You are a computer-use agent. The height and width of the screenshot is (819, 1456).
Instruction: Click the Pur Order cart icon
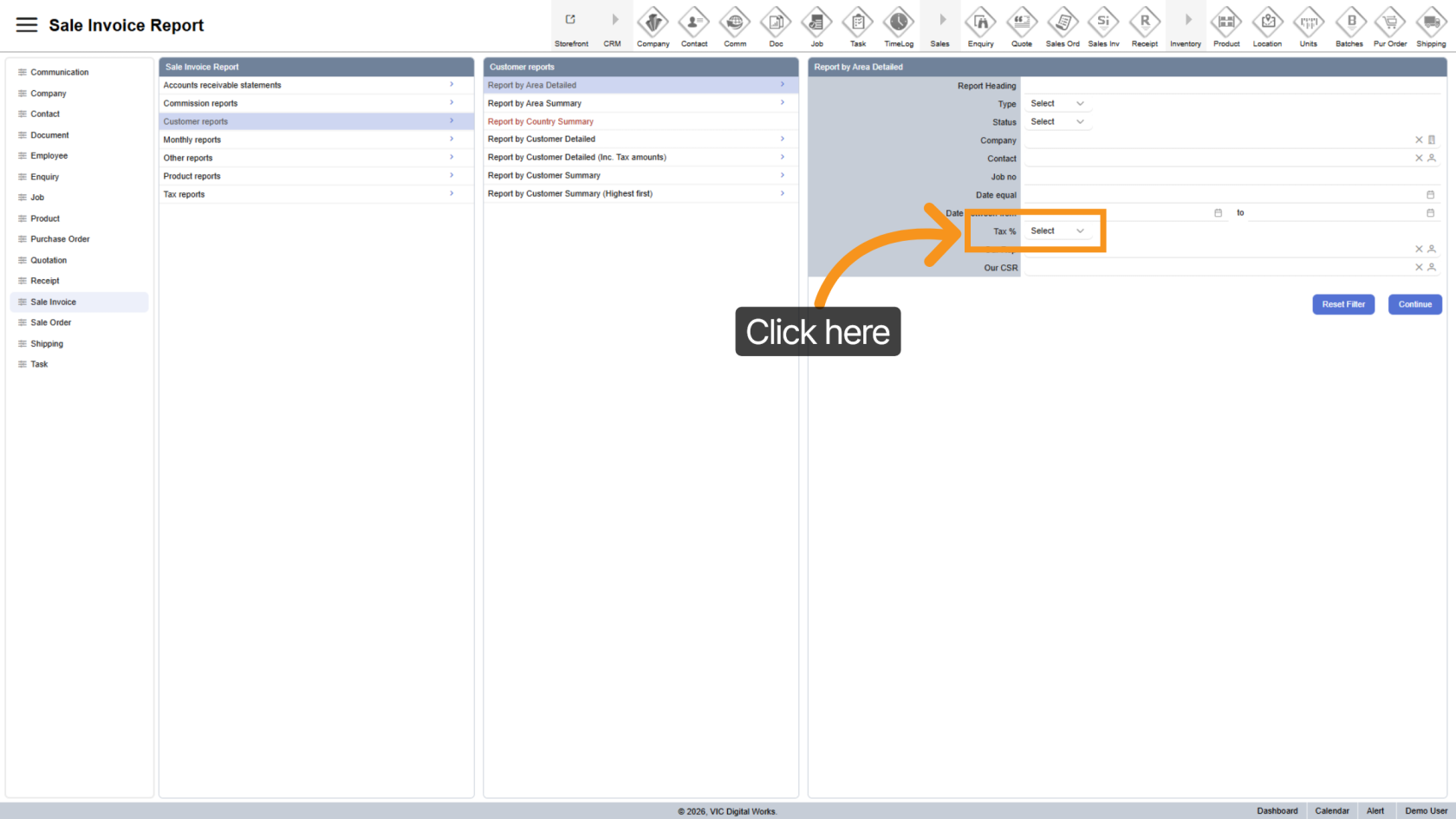[1390, 23]
